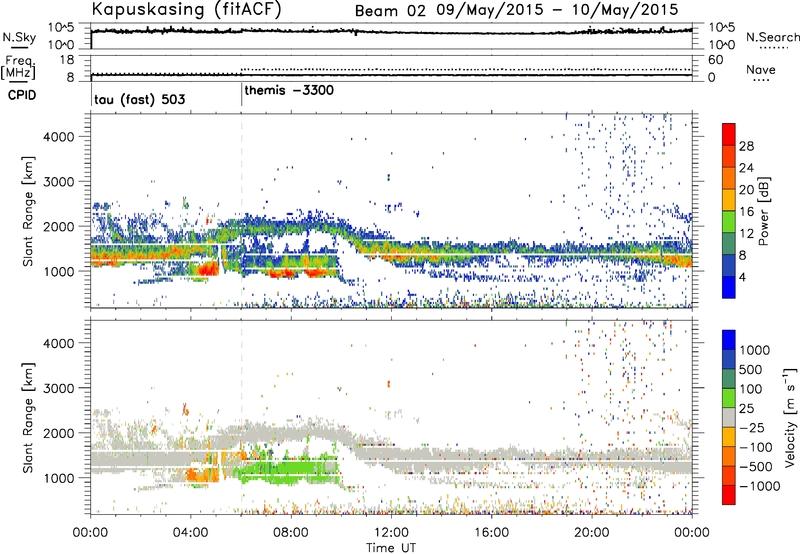800x554 pixels.
Task: Click the light green Power color bar segment
Action: pos(729,222)
